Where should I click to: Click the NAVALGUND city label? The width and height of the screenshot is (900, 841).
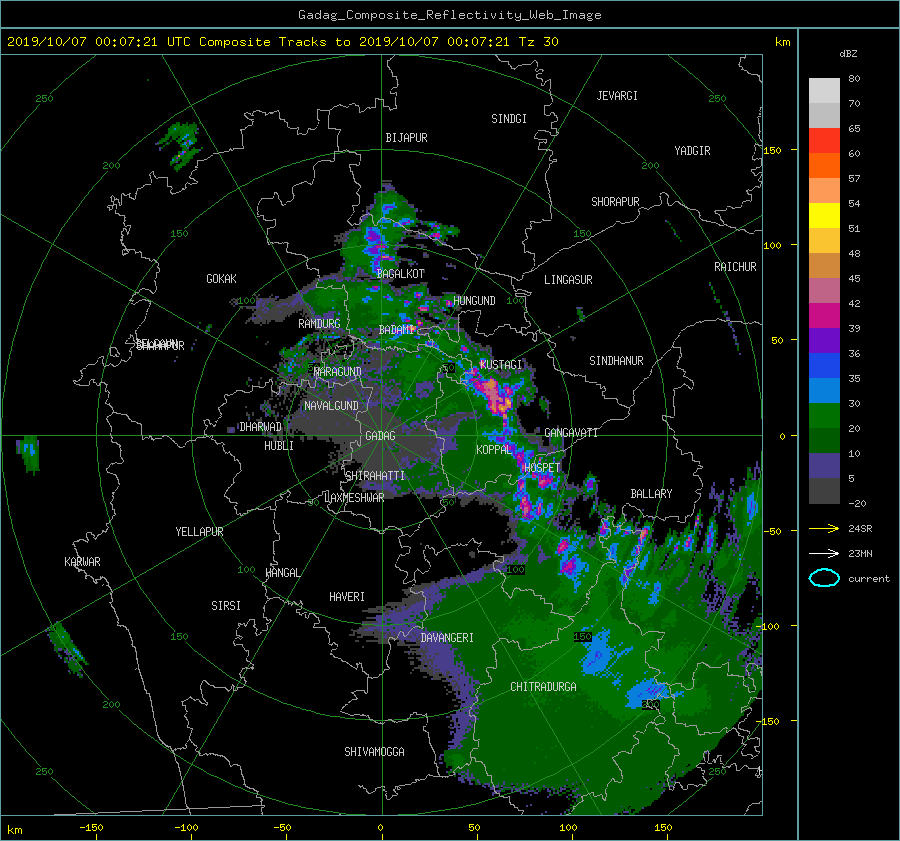point(331,406)
